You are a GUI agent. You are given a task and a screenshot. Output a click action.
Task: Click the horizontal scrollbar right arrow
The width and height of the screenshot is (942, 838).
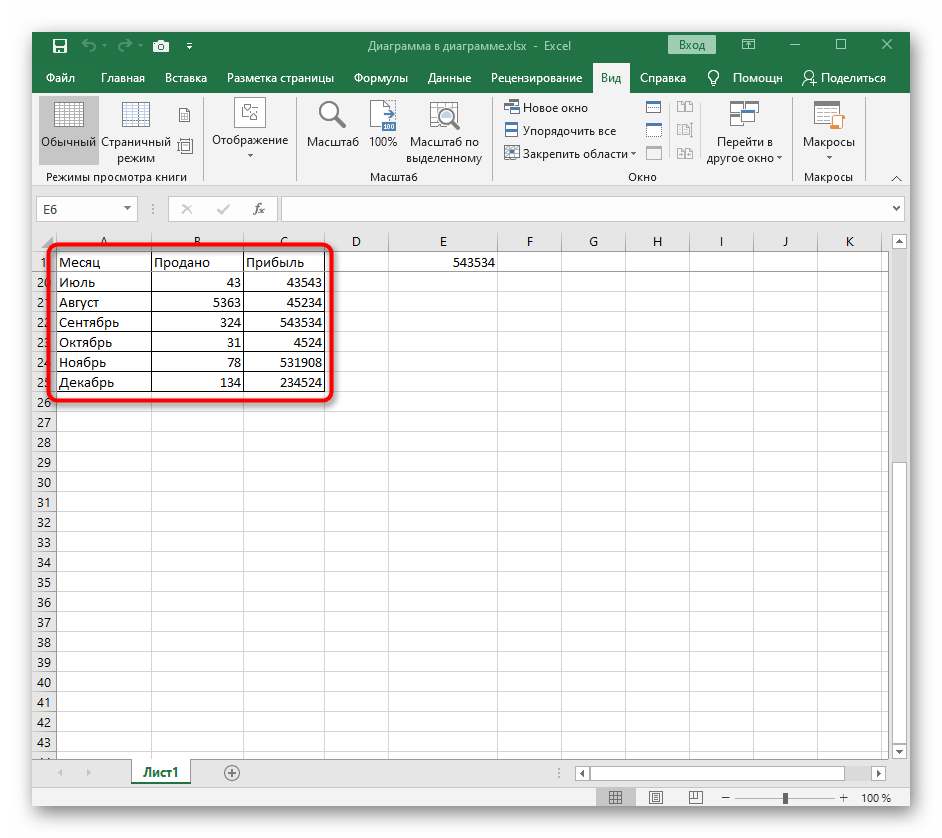click(x=878, y=773)
